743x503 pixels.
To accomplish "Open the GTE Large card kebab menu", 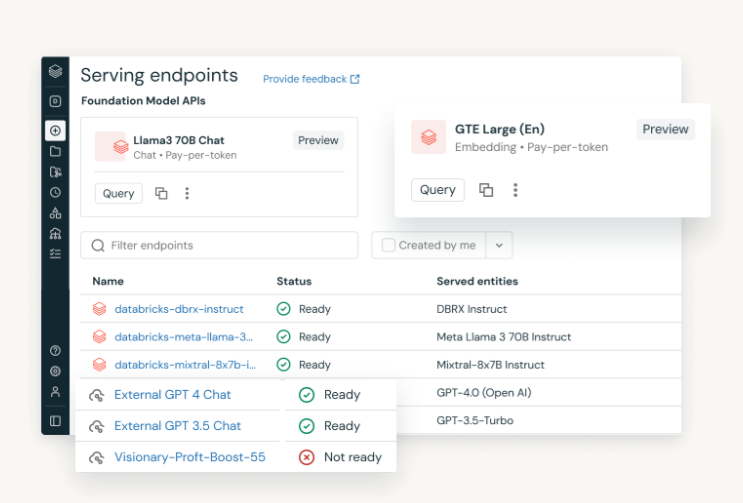I will coord(515,190).
